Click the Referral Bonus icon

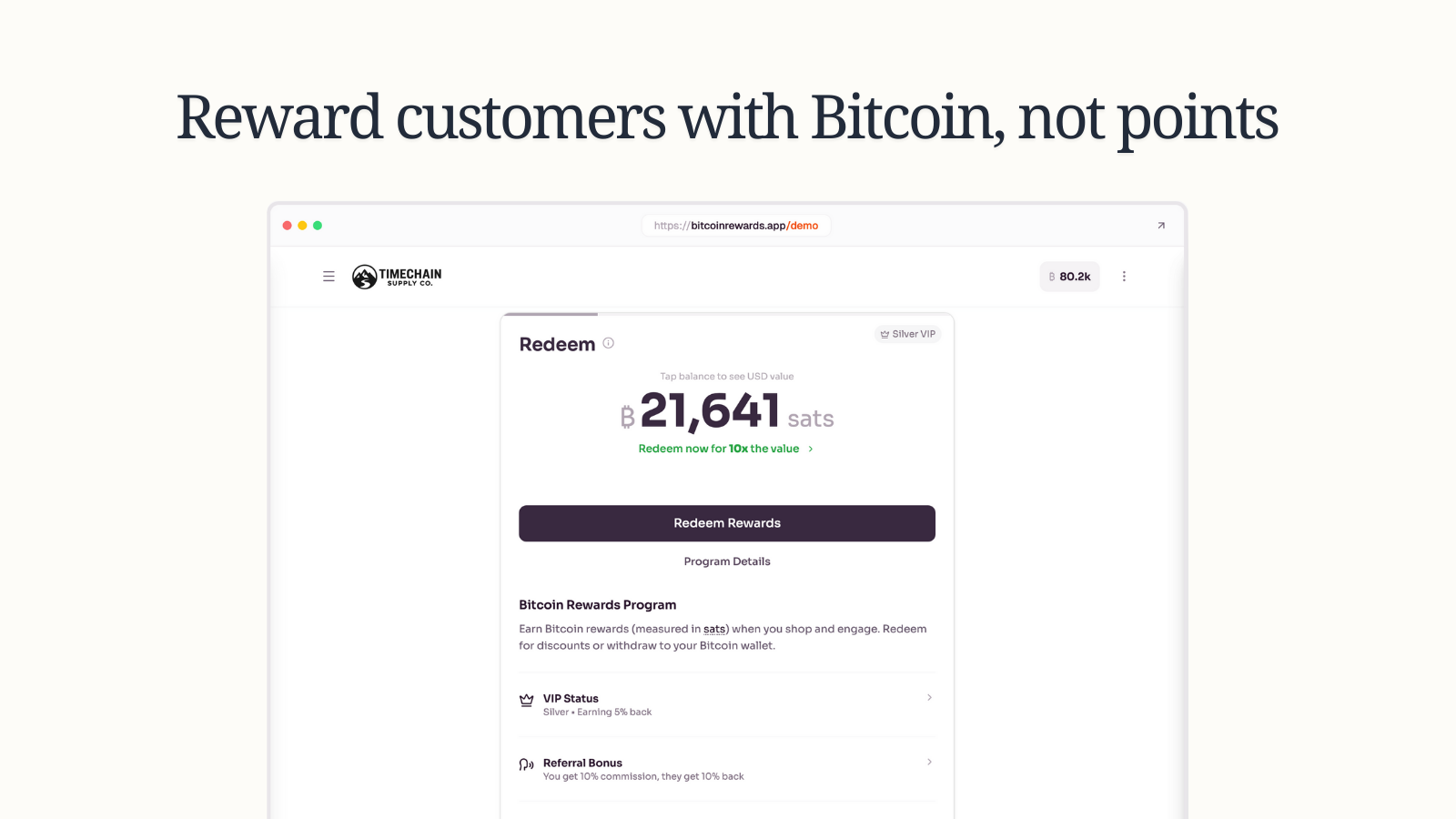tap(526, 765)
